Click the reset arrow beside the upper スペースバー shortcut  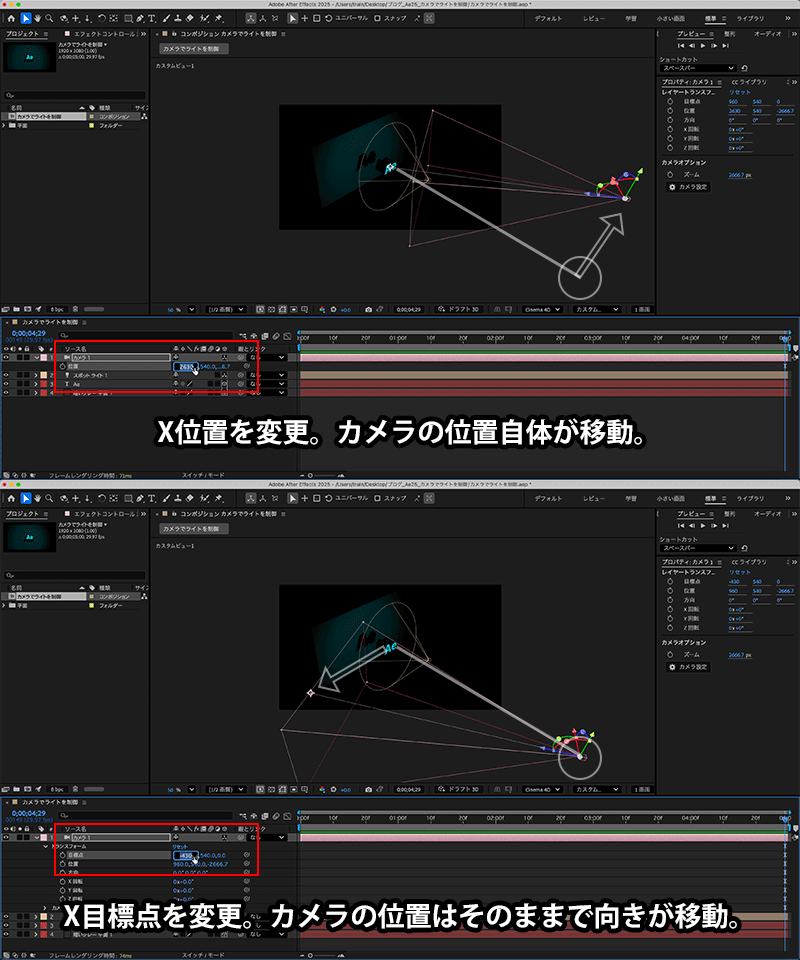click(745, 69)
